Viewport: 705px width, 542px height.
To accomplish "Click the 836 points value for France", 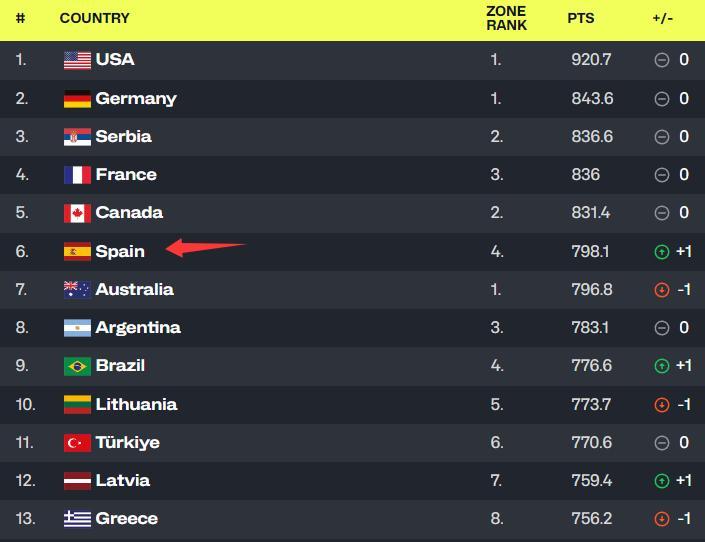I will (x=585, y=175).
